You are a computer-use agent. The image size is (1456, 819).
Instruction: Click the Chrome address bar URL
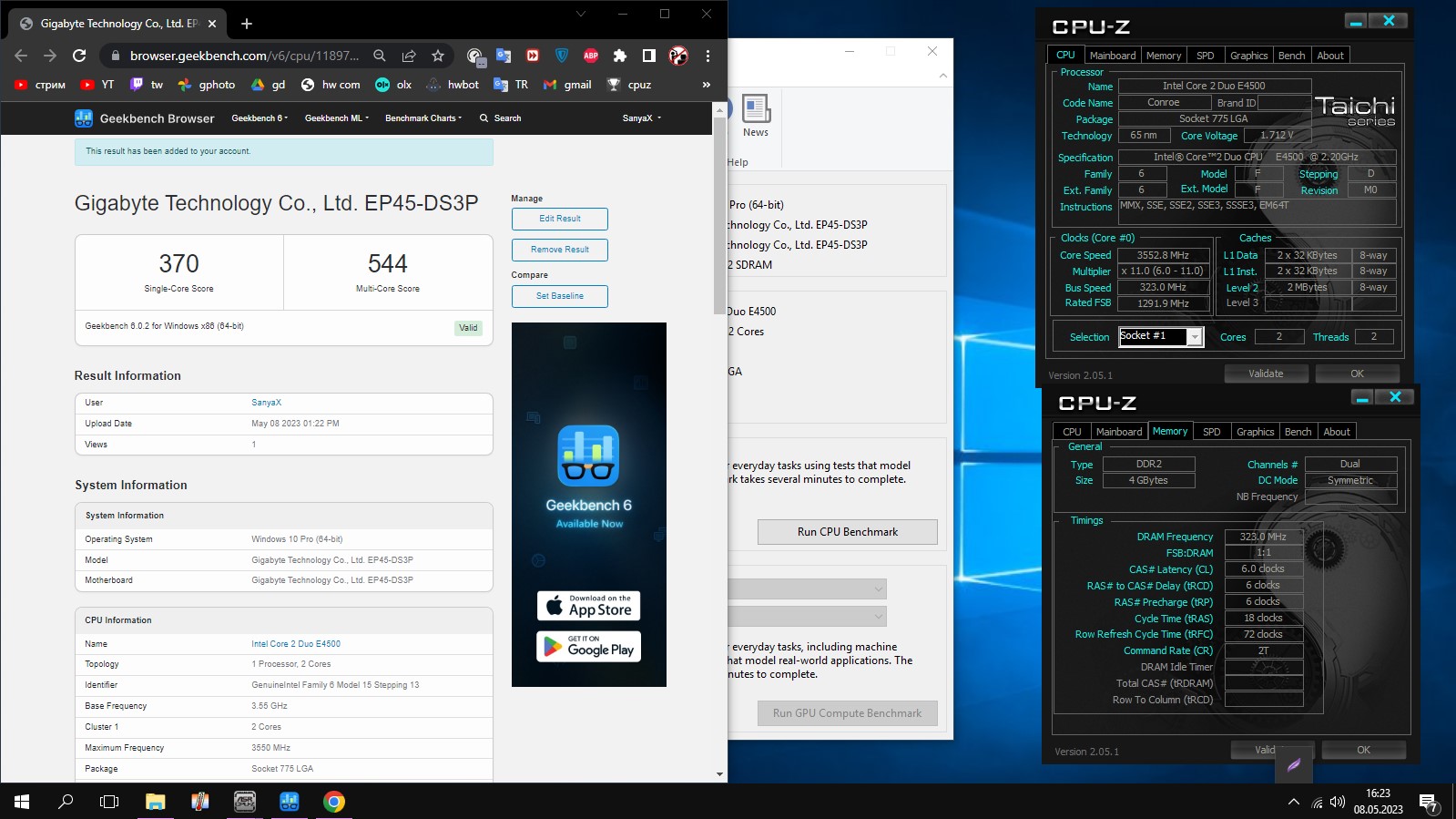click(244, 56)
